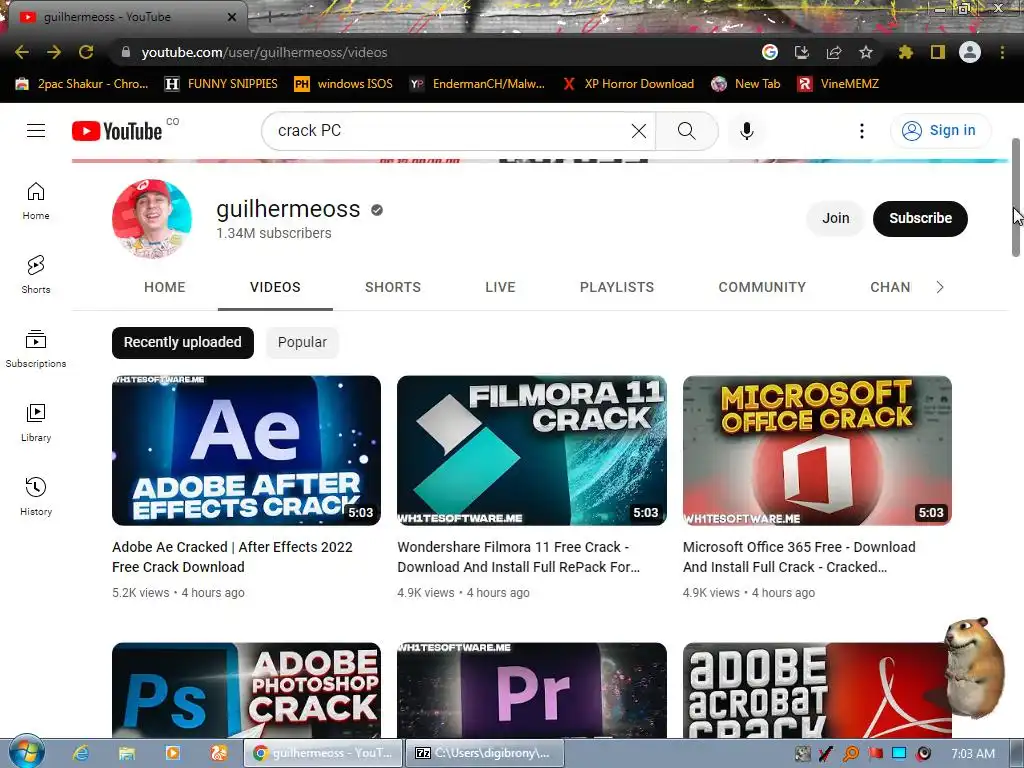Open the Adobe Photoshop Crack thumbnail

pyautogui.click(x=246, y=690)
